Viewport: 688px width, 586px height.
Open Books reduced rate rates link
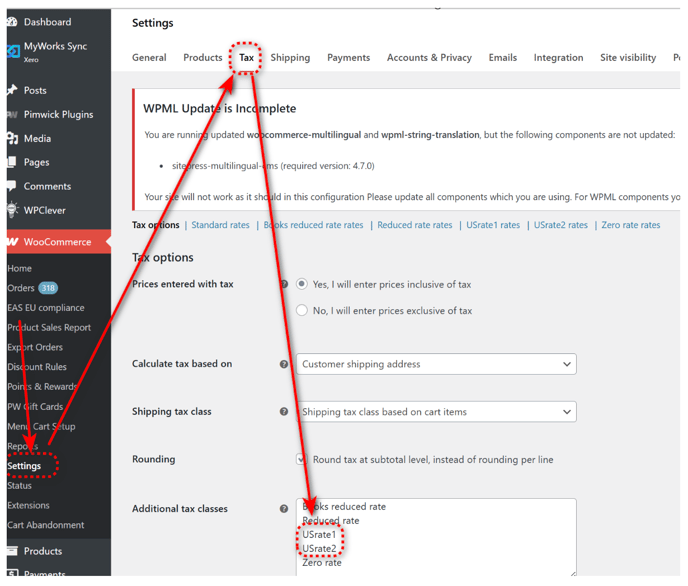(313, 225)
